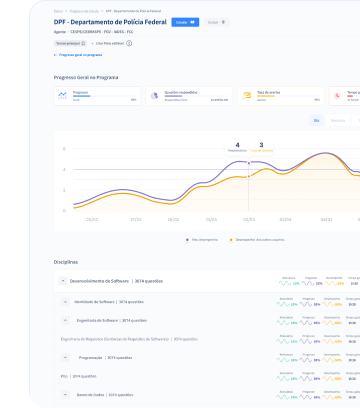Collapse the subject row above Engenharia de Software
360x408 pixels.
[65, 302]
